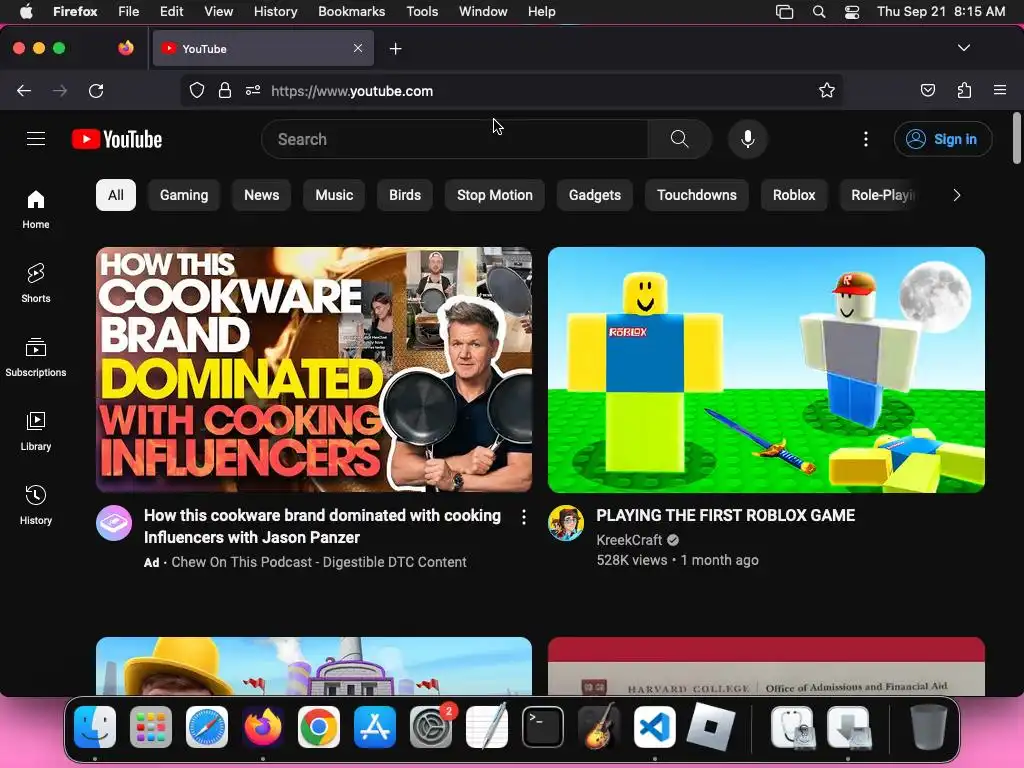Show next category chips with arrow

pos(956,195)
